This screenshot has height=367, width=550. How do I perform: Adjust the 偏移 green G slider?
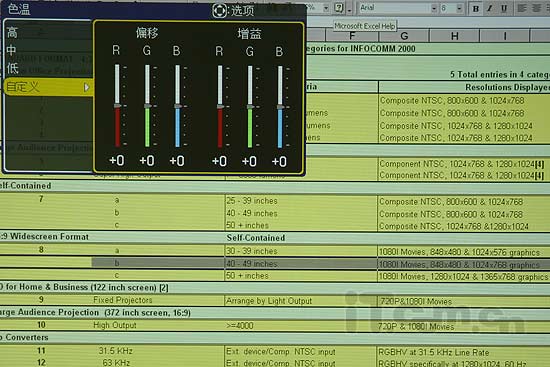click(147, 106)
